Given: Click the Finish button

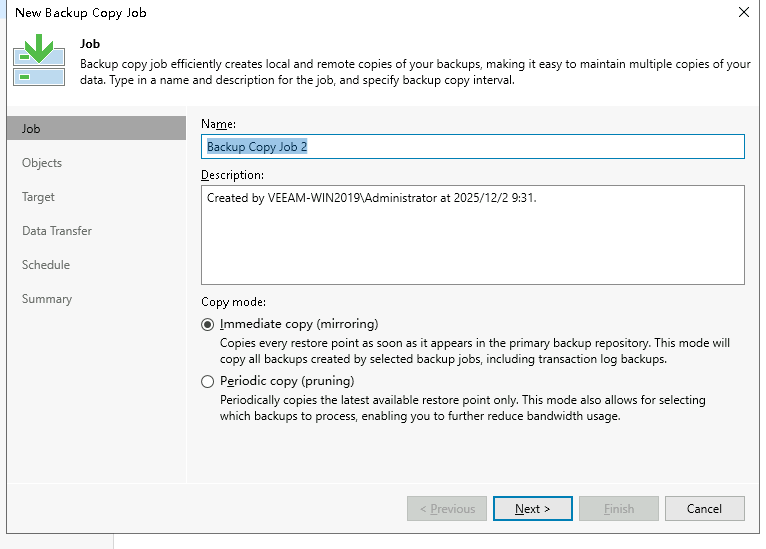Looking at the screenshot, I should [619, 509].
